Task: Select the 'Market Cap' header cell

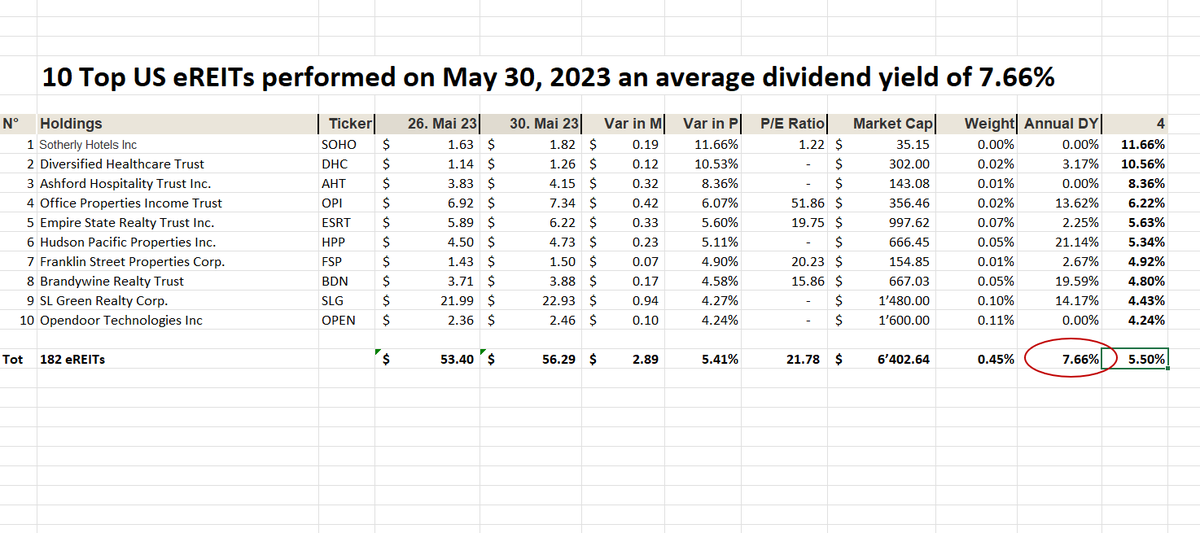Action: (x=883, y=124)
